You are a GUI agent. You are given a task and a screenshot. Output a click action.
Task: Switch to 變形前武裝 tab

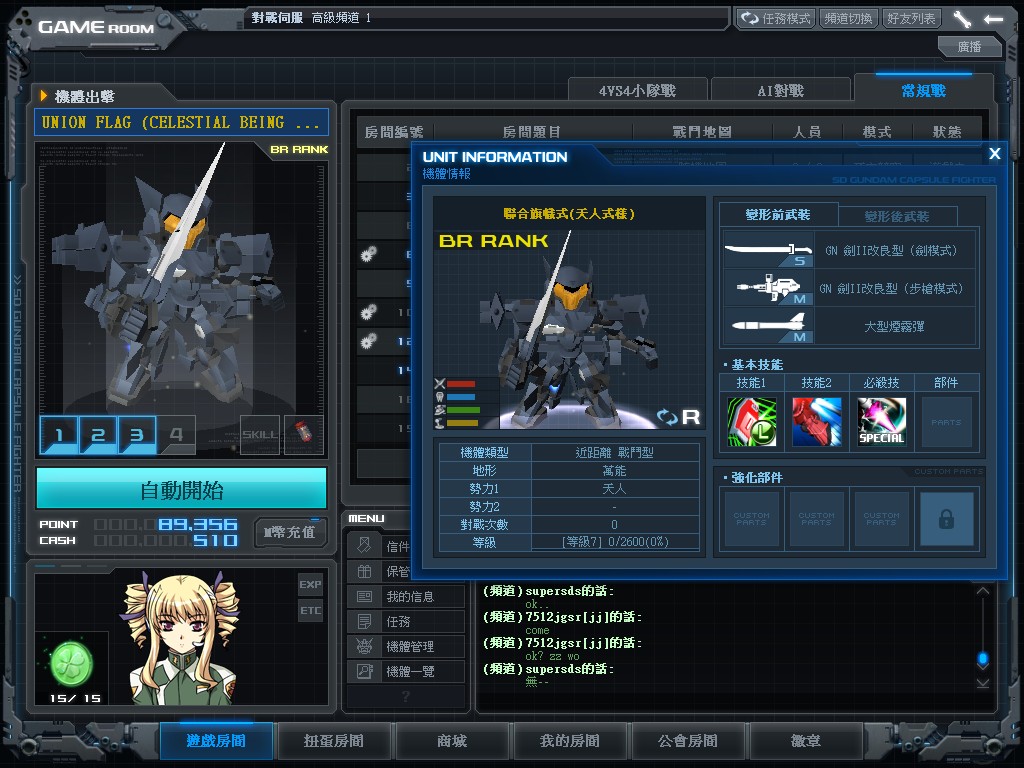pyautogui.click(x=778, y=215)
